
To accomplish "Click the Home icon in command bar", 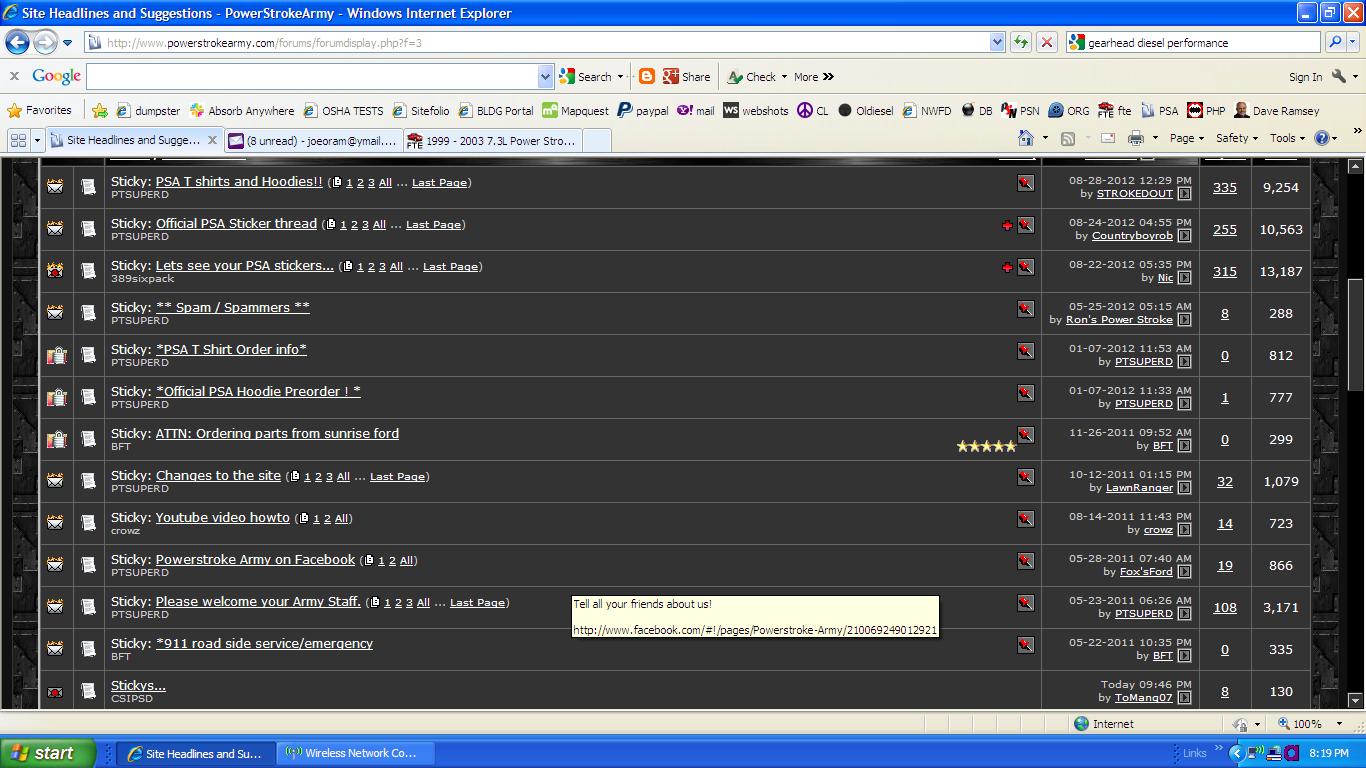I will point(1025,138).
